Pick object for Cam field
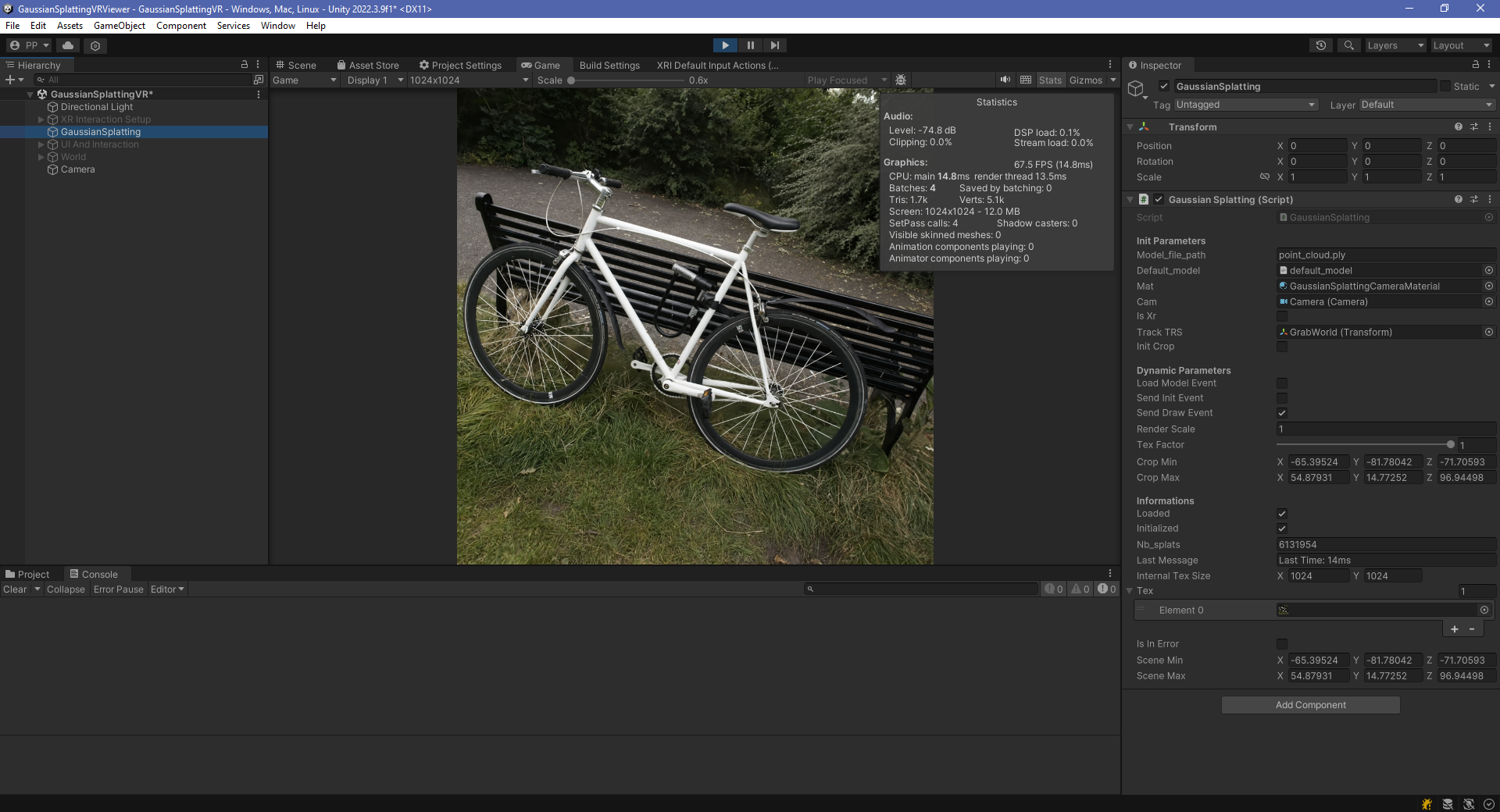The width and height of the screenshot is (1500, 812). coord(1489,301)
